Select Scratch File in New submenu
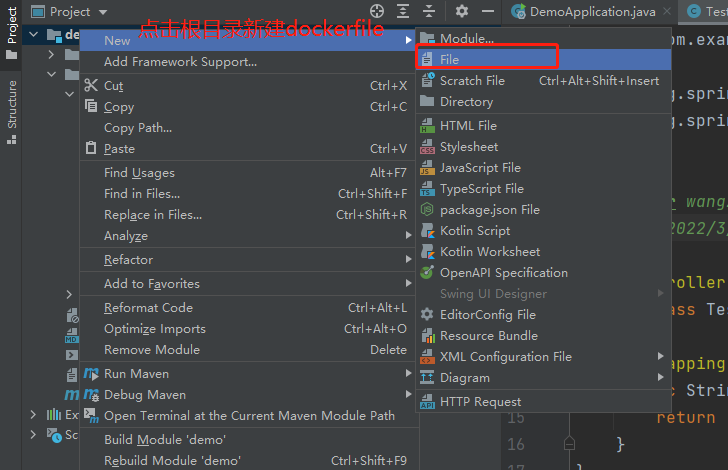The image size is (728, 470). click(543, 81)
